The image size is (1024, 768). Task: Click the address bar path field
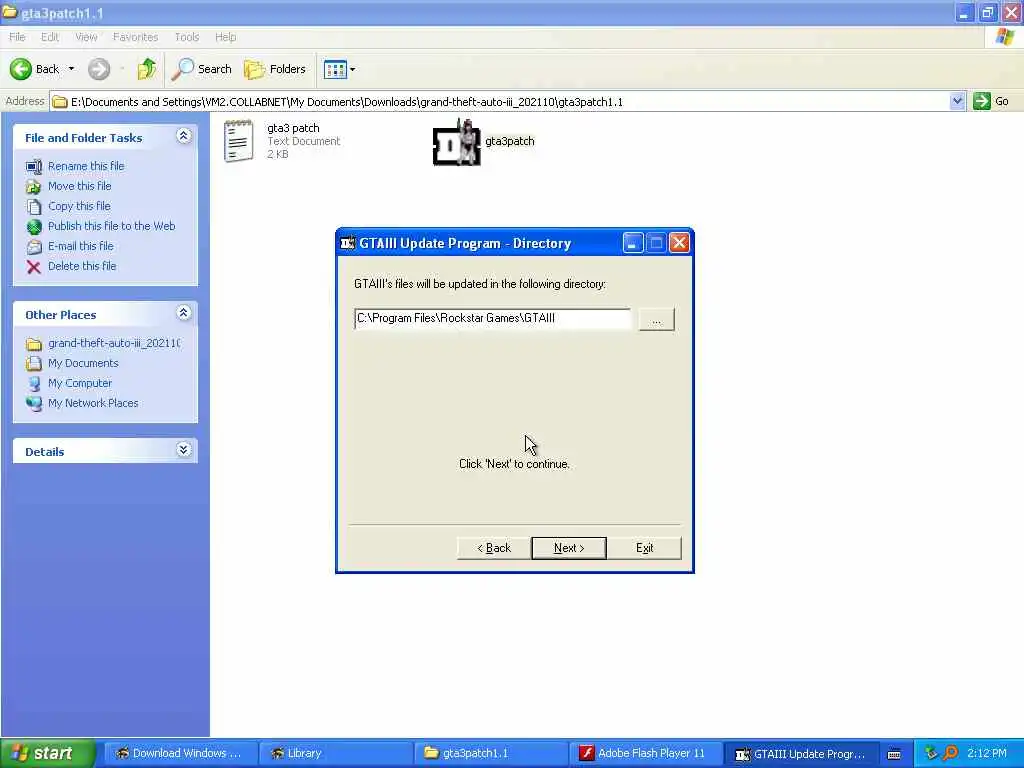point(500,101)
